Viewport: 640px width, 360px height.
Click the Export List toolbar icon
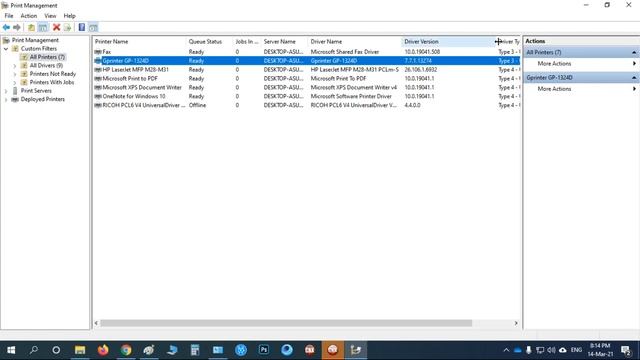click(x=67, y=27)
